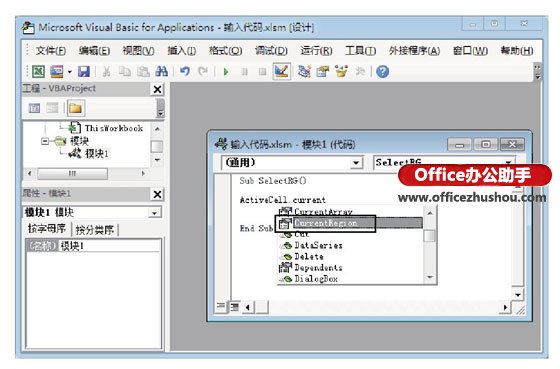
Task: Select 模块1 in the project tree
Action: coord(96,154)
